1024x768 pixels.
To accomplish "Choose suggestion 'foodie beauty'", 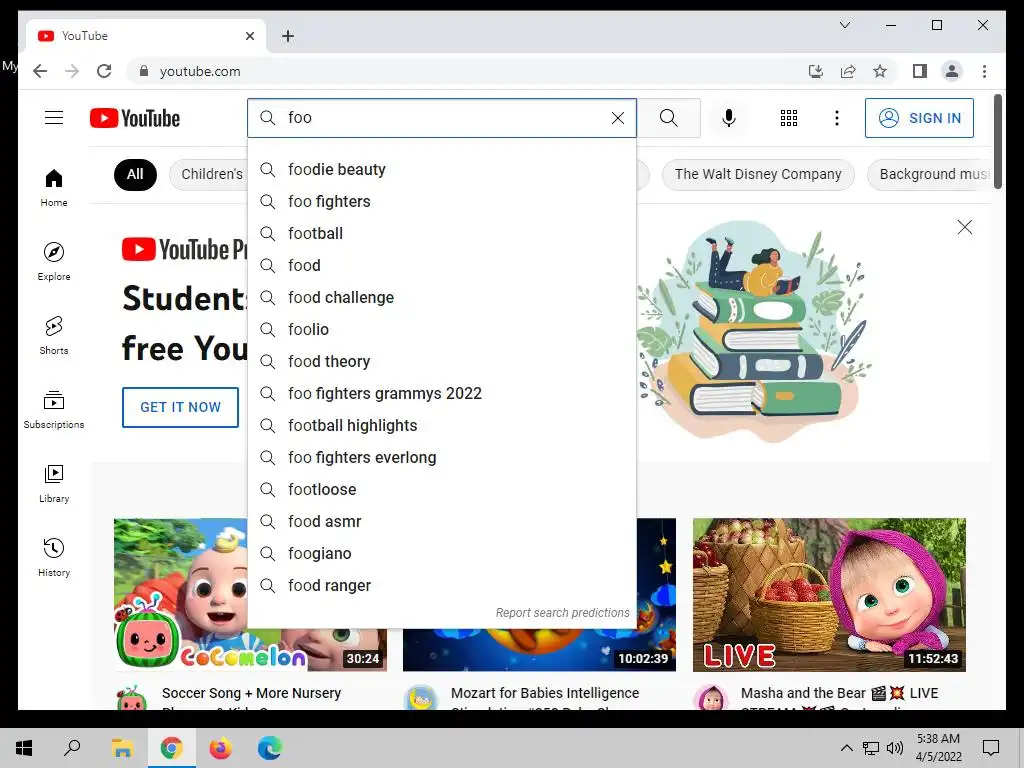I will coord(442,170).
